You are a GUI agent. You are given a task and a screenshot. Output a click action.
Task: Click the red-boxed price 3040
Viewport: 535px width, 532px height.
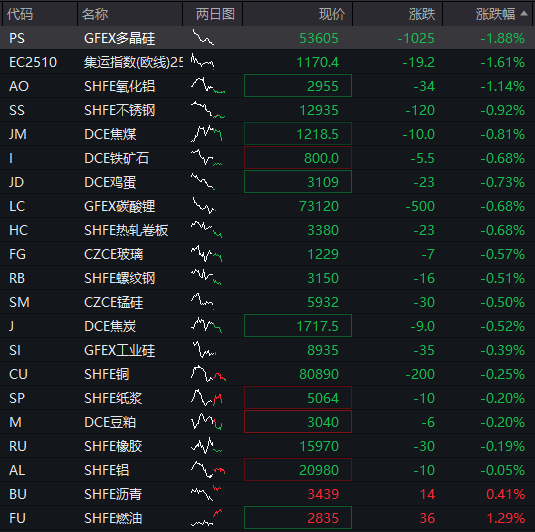tap(298, 421)
